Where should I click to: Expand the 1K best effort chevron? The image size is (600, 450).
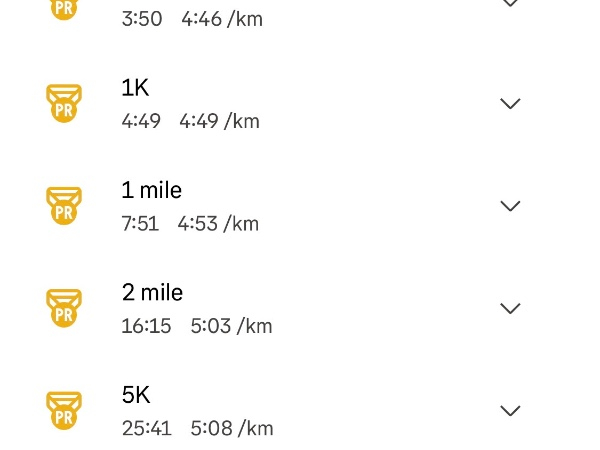(x=510, y=104)
